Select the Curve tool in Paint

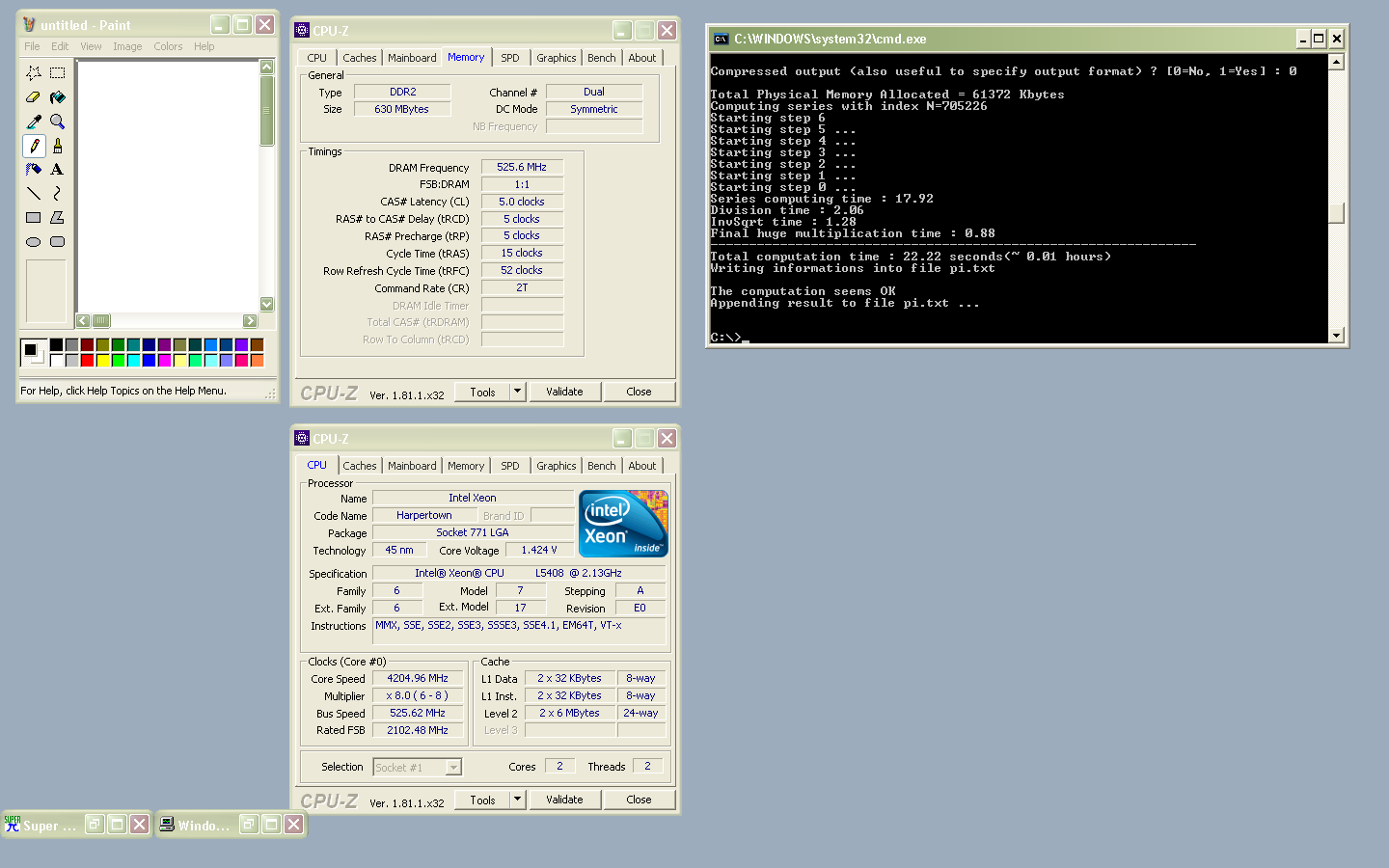(x=58, y=194)
